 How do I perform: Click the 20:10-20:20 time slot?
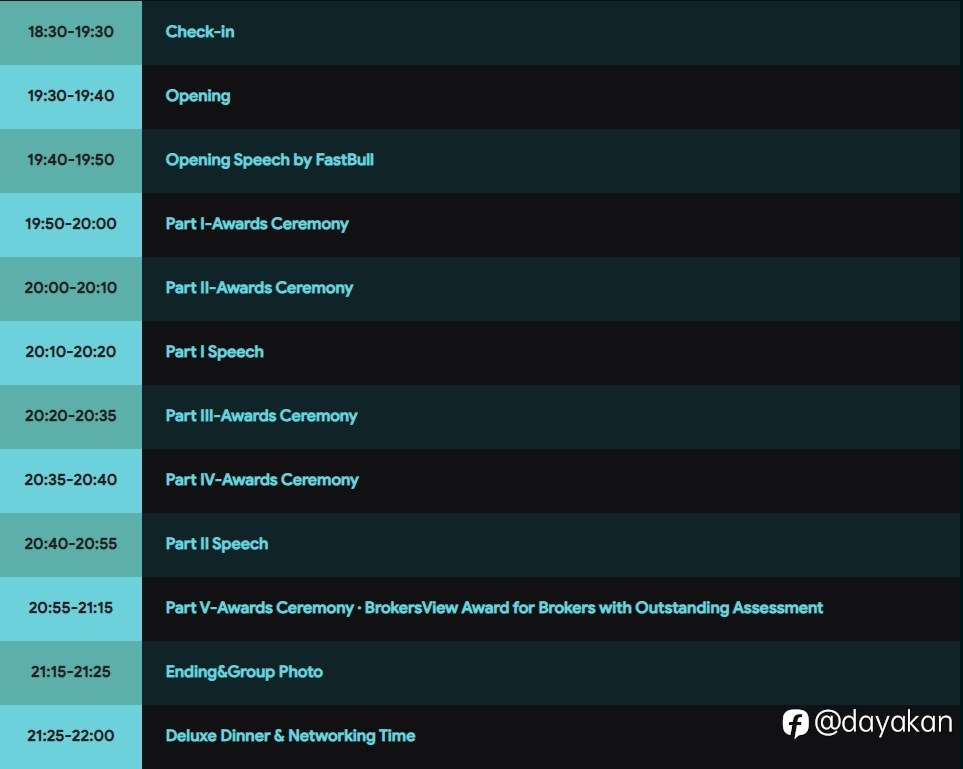pyautogui.click(x=71, y=352)
